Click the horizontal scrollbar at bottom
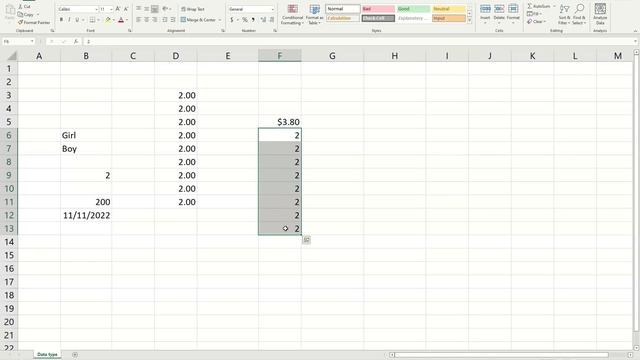The height and width of the screenshot is (360, 640). point(502,355)
